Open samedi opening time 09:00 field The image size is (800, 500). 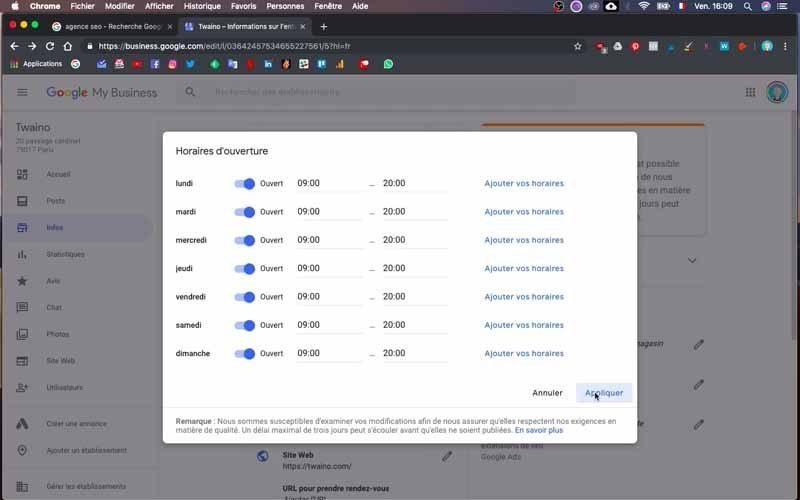pos(330,325)
